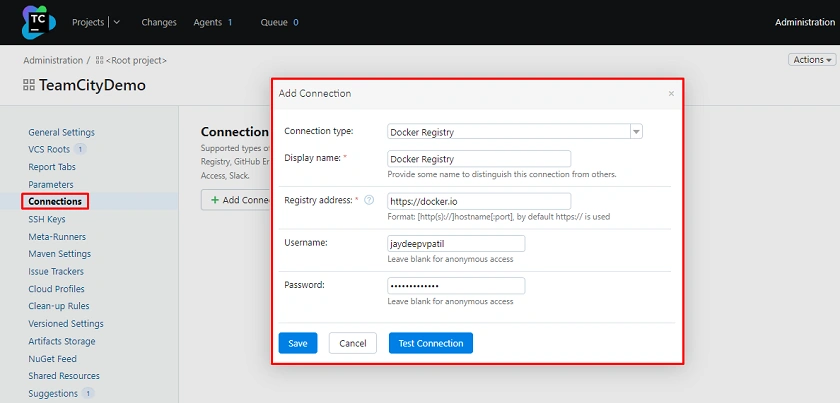Open Artifacts Storage in the sidebar
The height and width of the screenshot is (403, 840).
(x=62, y=341)
